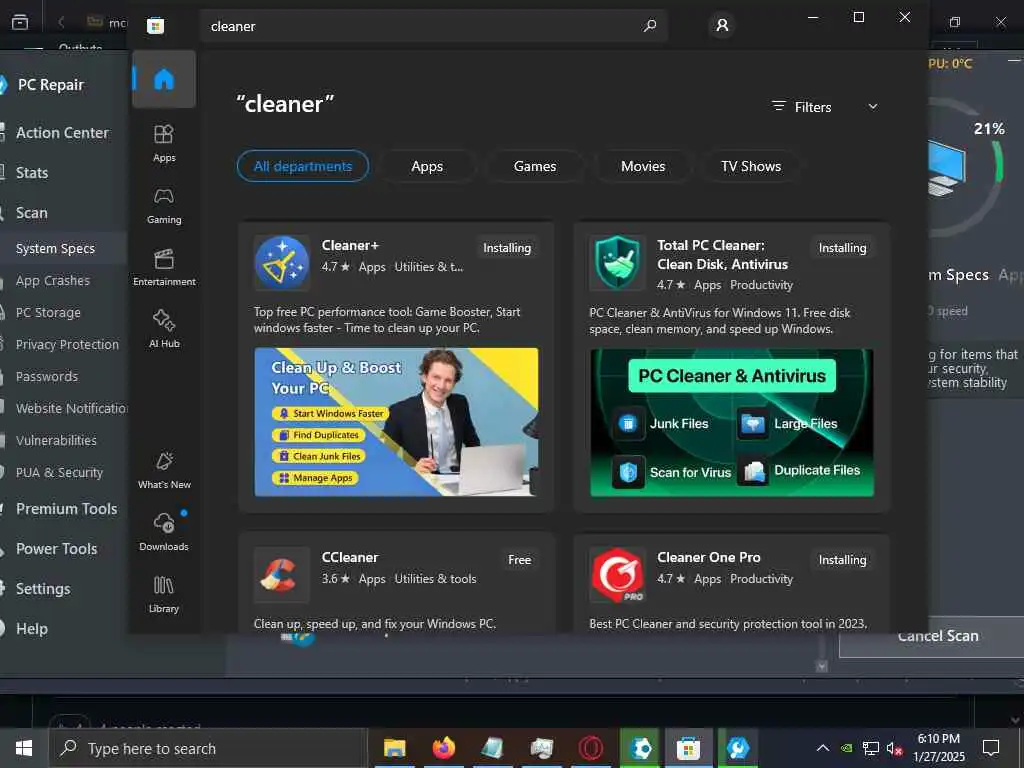The width and height of the screenshot is (1024, 768).
Task: Open Action Center in PC Repair sidebar
Action: point(62,133)
